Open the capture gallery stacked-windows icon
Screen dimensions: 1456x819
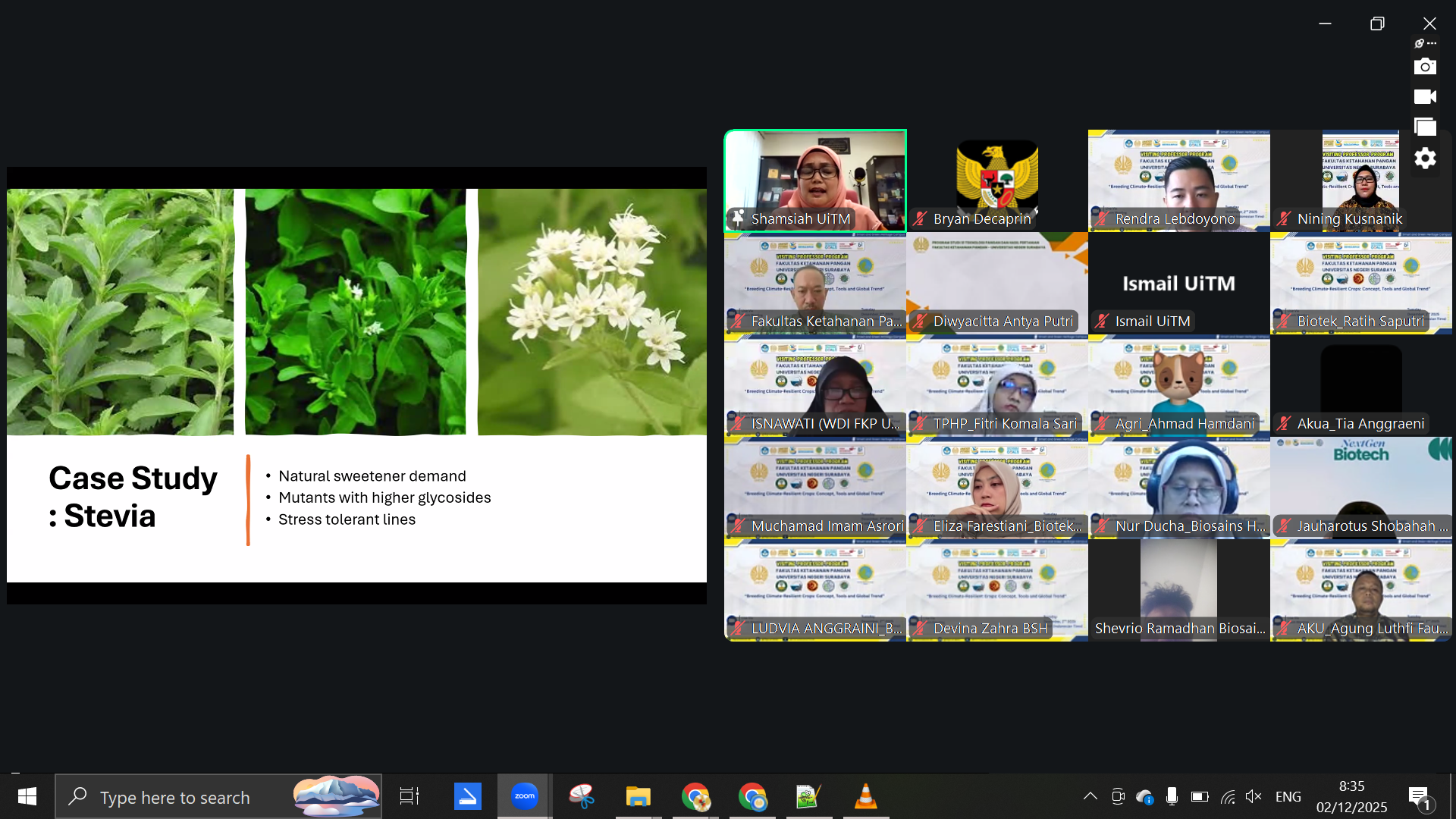pos(1425,127)
